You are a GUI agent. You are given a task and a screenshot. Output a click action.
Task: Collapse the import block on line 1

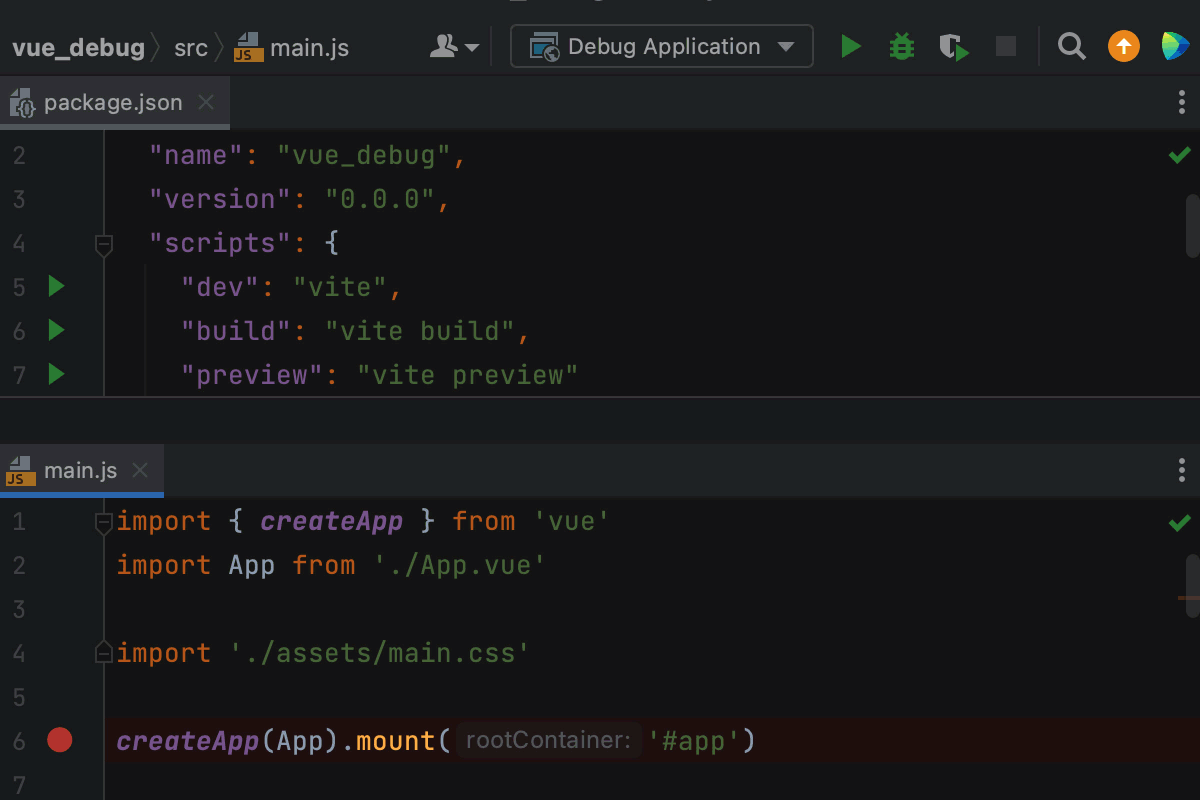(x=103, y=522)
